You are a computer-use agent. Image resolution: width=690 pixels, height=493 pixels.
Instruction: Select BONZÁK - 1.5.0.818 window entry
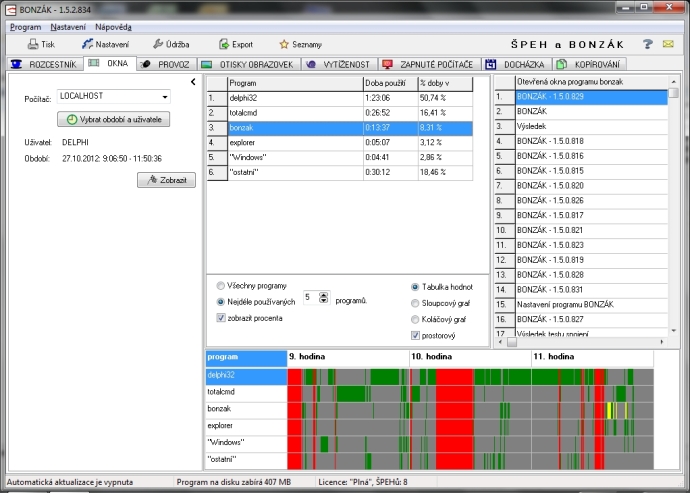click(591, 141)
